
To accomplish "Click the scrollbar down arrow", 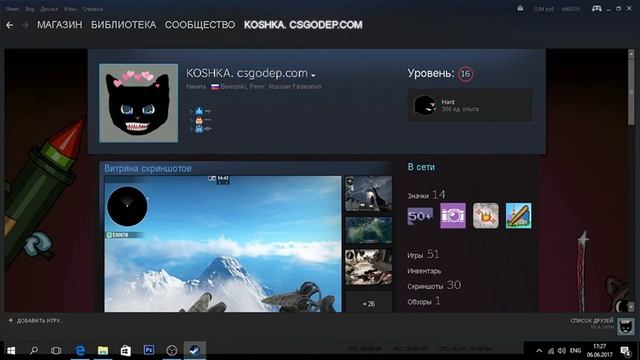I will click(631, 306).
